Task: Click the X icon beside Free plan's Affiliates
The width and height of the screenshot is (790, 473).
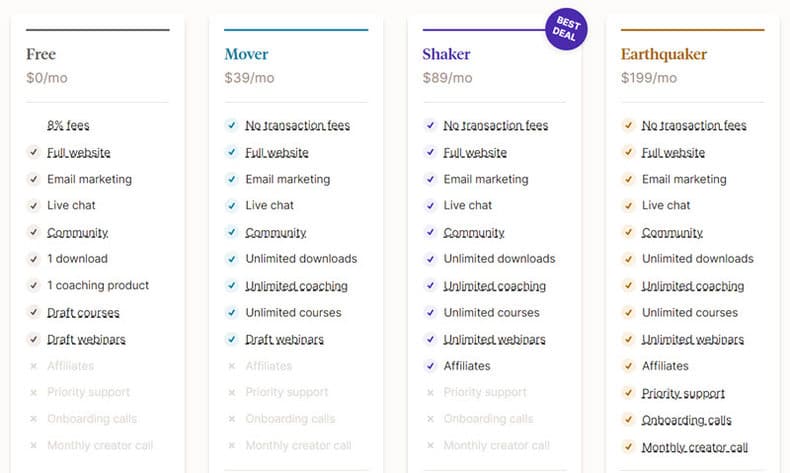Action: click(34, 366)
